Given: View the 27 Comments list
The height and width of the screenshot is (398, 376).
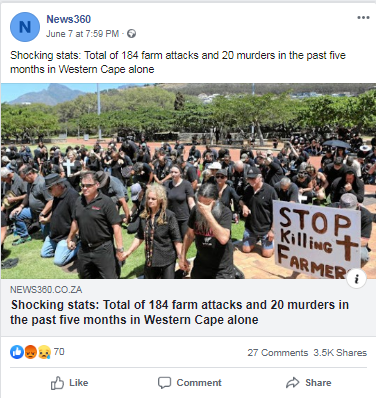Looking at the screenshot, I should [x=278, y=353].
